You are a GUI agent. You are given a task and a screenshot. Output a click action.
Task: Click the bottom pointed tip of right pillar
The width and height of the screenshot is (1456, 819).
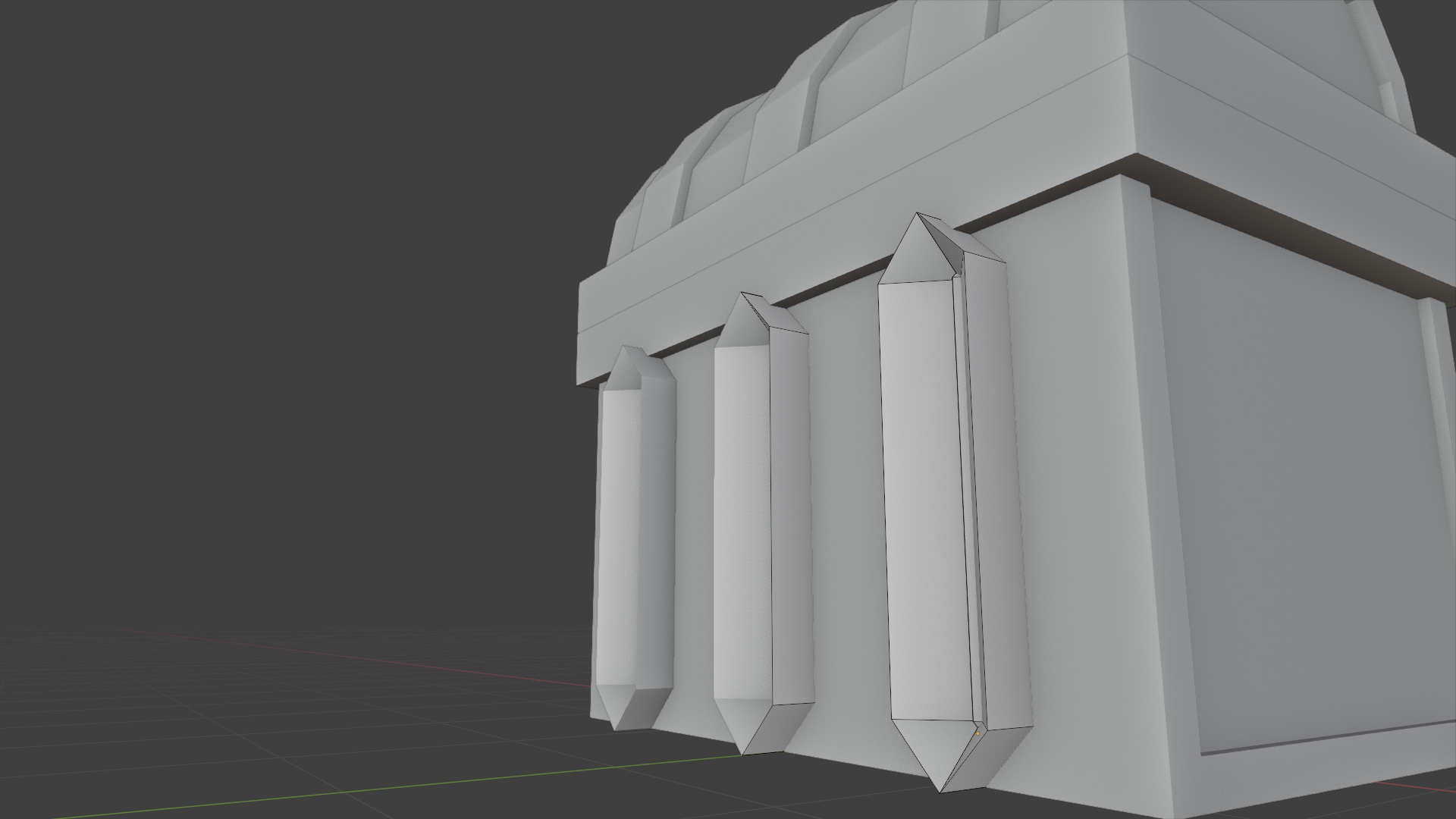(x=941, y=791)
